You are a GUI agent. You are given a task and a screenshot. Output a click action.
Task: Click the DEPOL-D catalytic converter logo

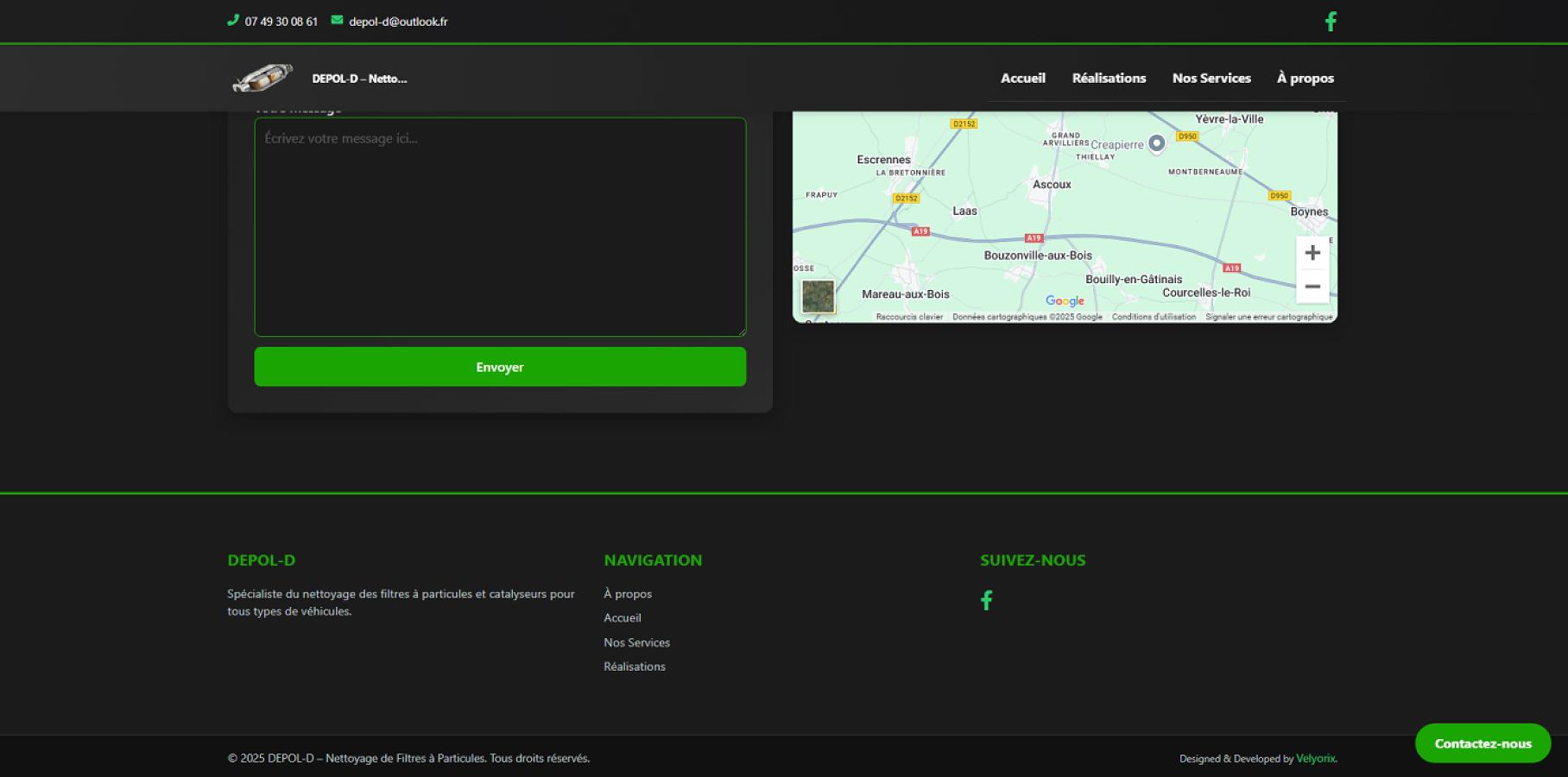click(x=262, y=78)
